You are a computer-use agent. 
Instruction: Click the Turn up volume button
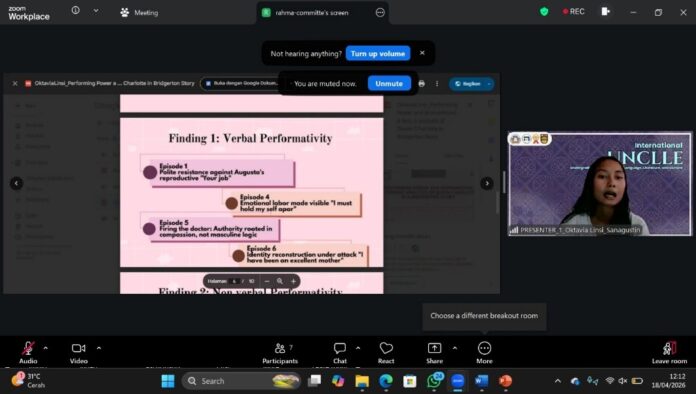(378, 54)
